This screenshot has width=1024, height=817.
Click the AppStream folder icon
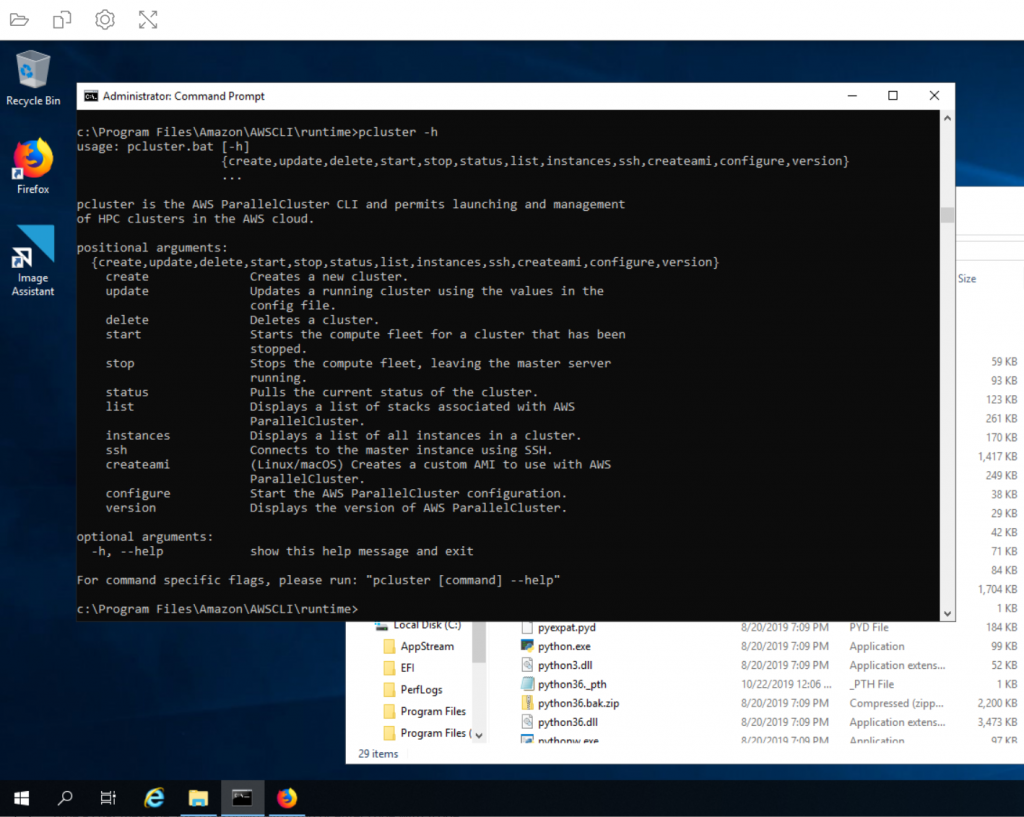389,647
